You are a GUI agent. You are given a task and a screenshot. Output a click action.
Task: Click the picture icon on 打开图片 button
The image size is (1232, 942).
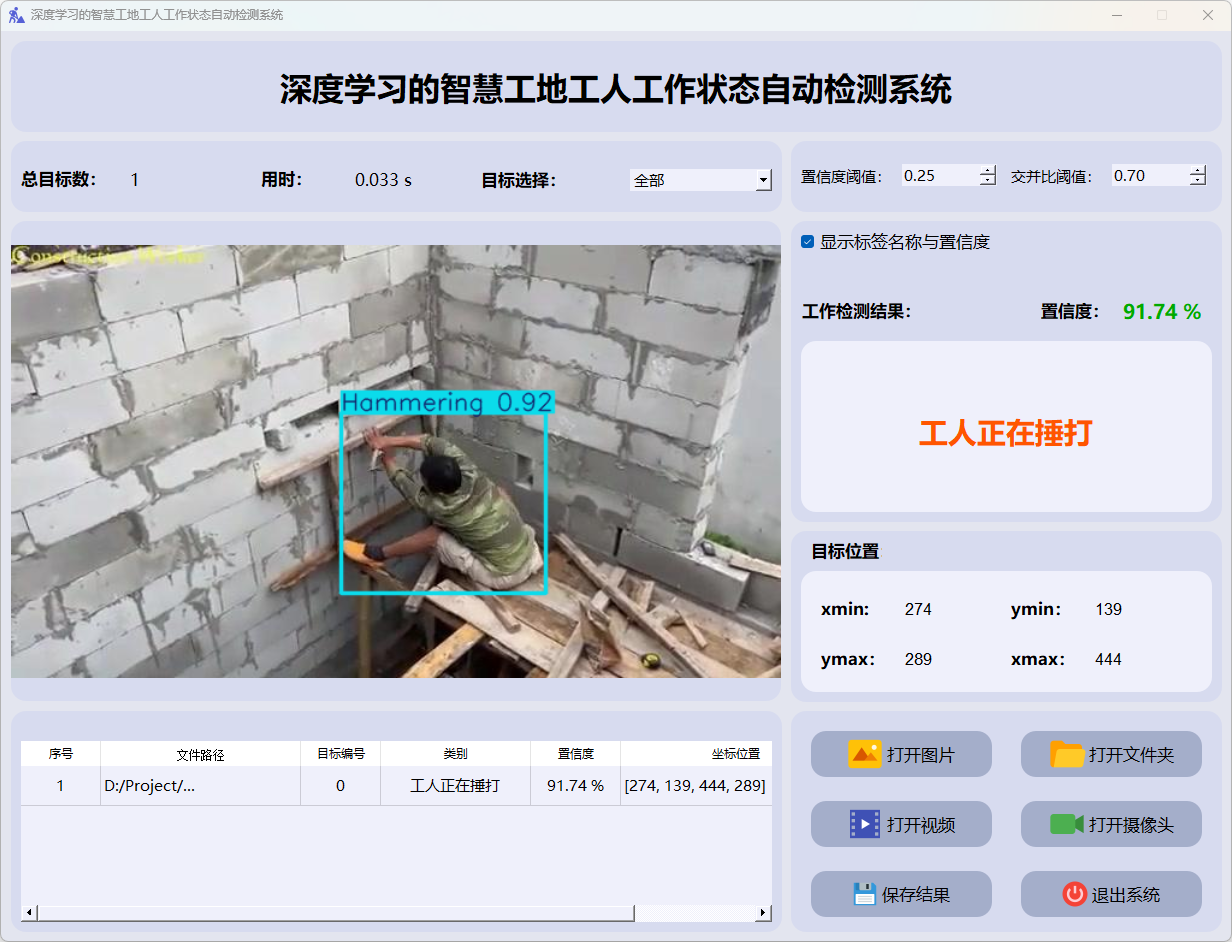tap(864, 754)
